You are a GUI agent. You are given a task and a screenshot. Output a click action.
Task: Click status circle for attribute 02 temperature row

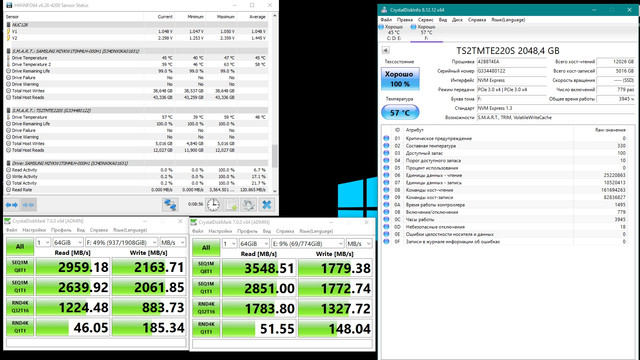pyautogui.click(x=386, y=146)
